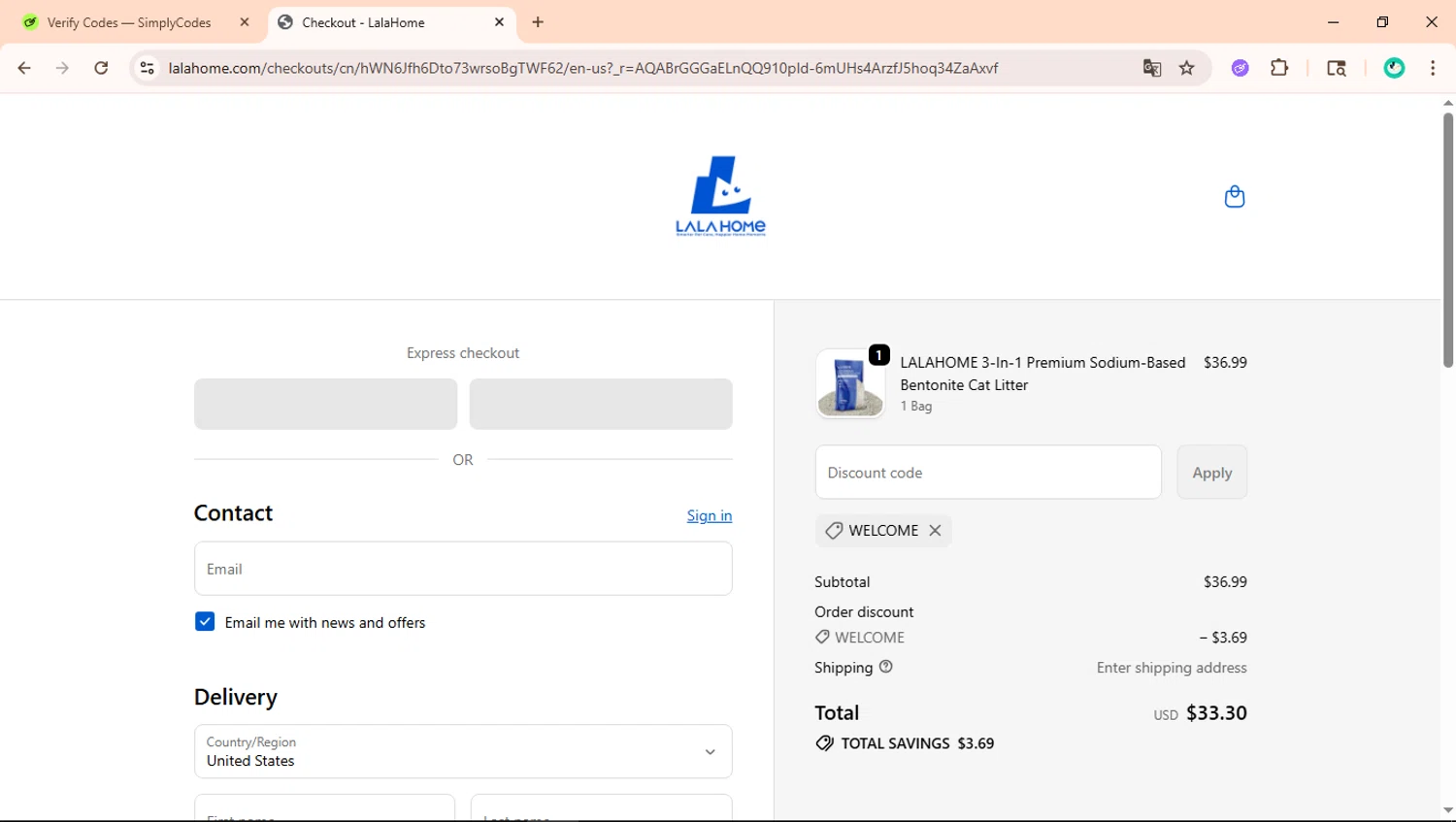The image size is (1456, 822).
Task: Close the Verify Codes SimplyCodes tab
Action: coord(245,22)
